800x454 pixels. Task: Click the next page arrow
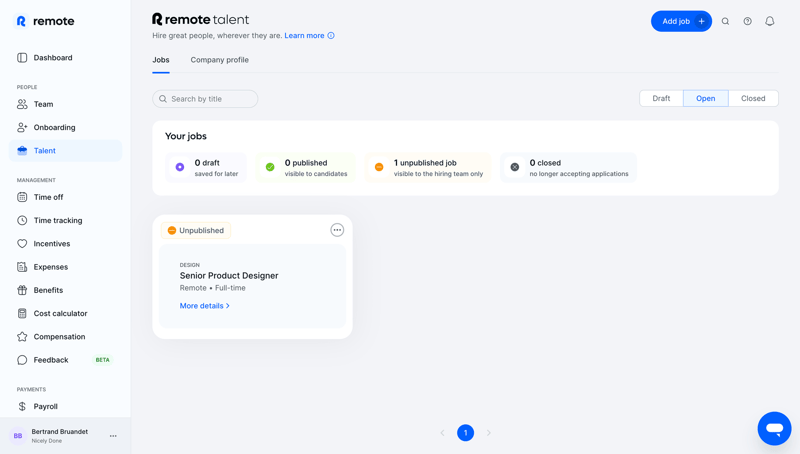(x=488, y=433)
